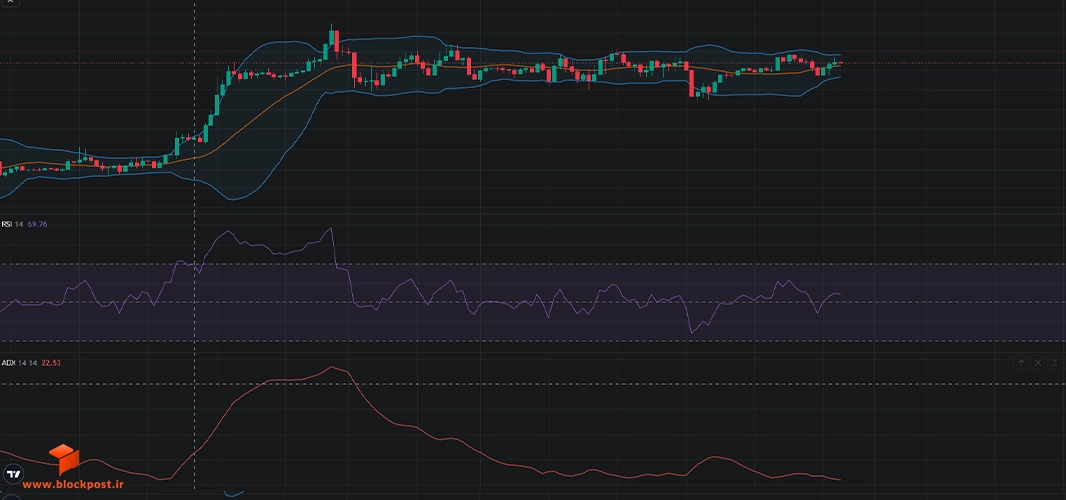Select the upper dashed RSI band line
The height and width of the screenshot is (500, 1066).
pyautogui.click(x=533, y=264)
